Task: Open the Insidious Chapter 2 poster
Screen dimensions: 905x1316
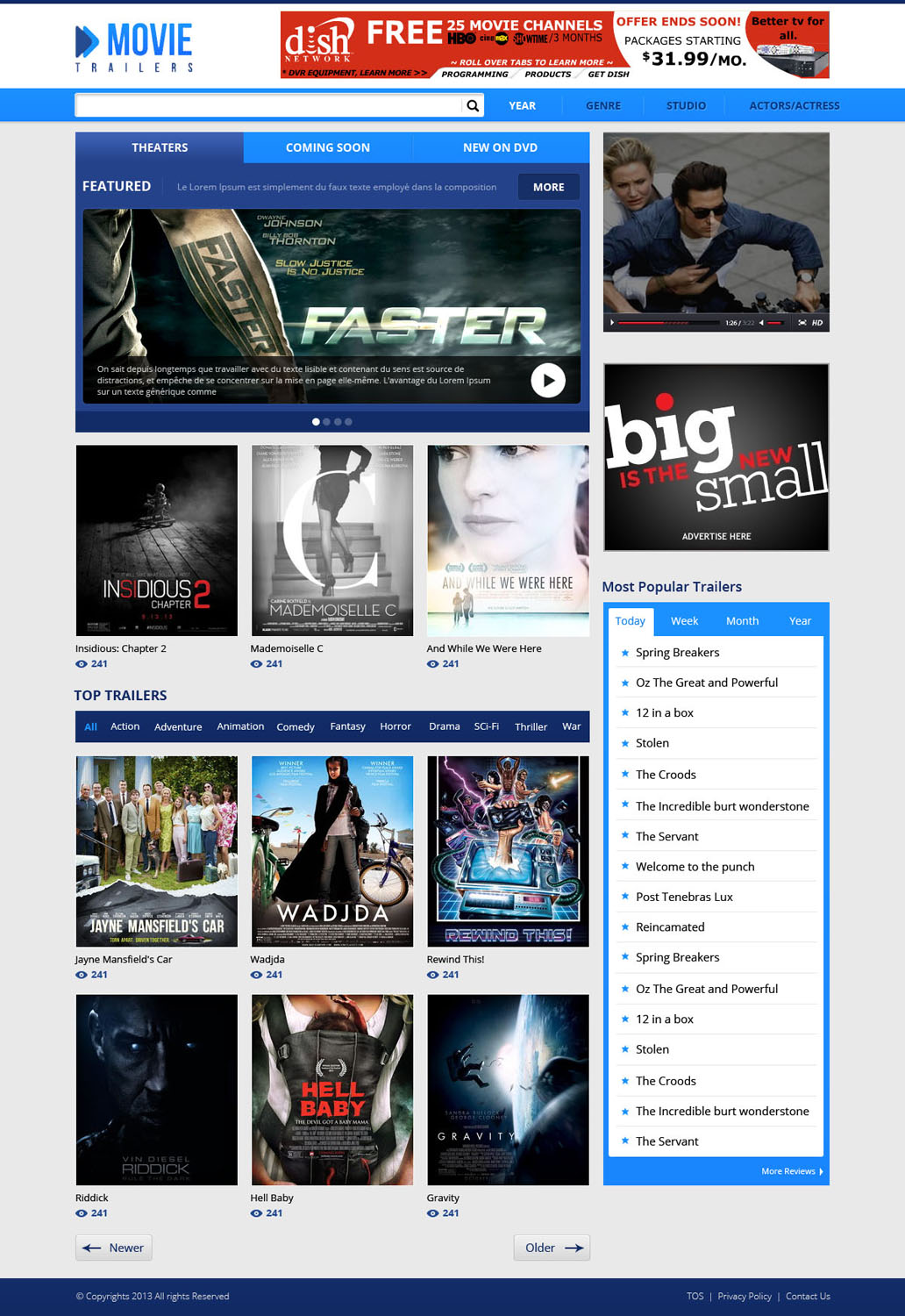Action: 157,540
